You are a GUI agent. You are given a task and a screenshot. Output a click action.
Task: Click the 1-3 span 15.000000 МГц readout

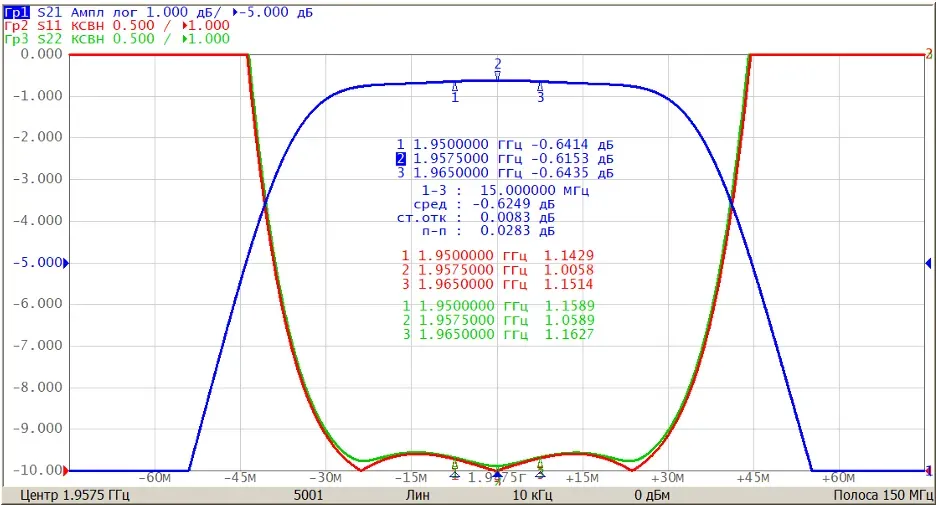pos(505,190)
